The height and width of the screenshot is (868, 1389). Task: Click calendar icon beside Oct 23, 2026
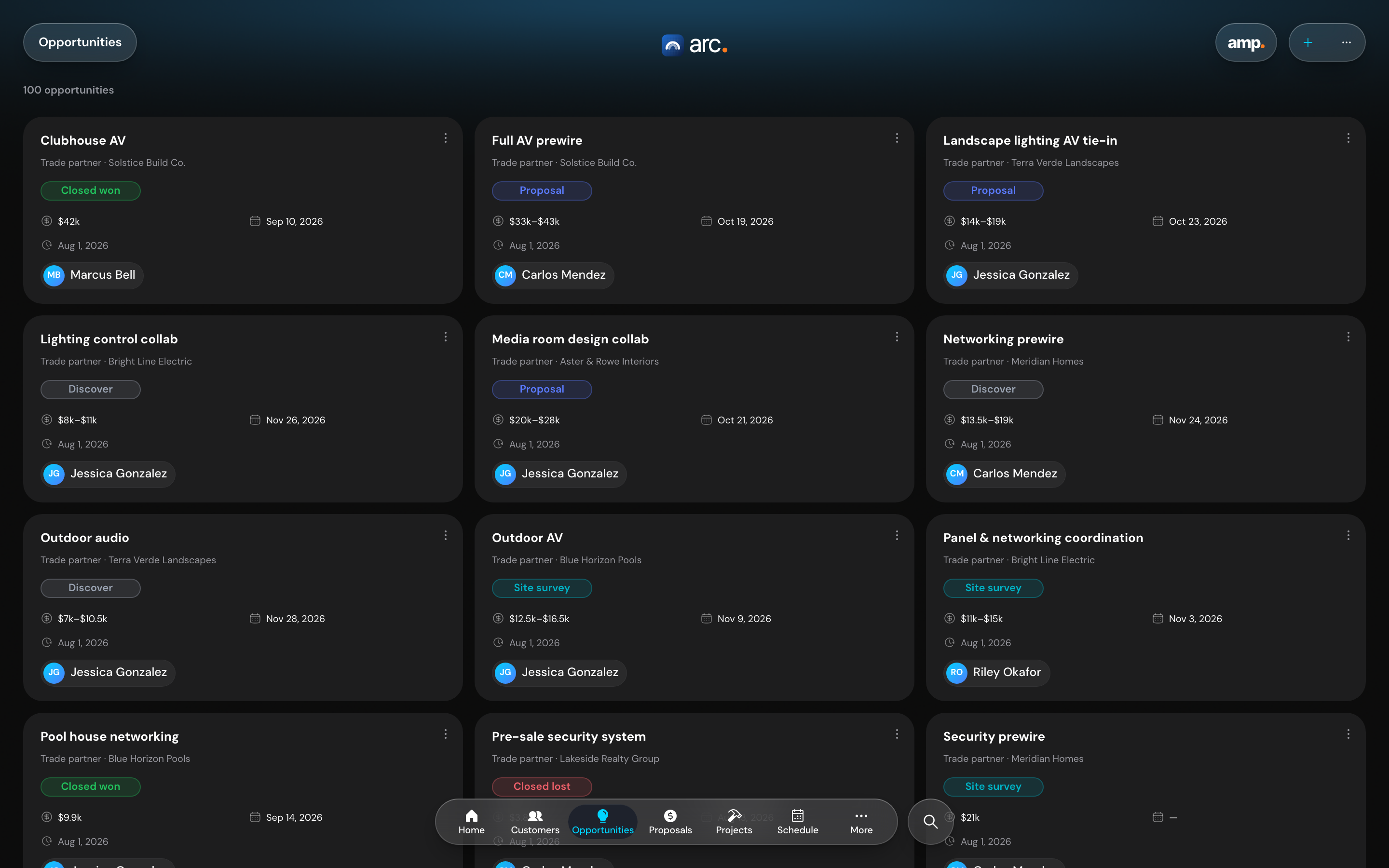[1157, 221]
